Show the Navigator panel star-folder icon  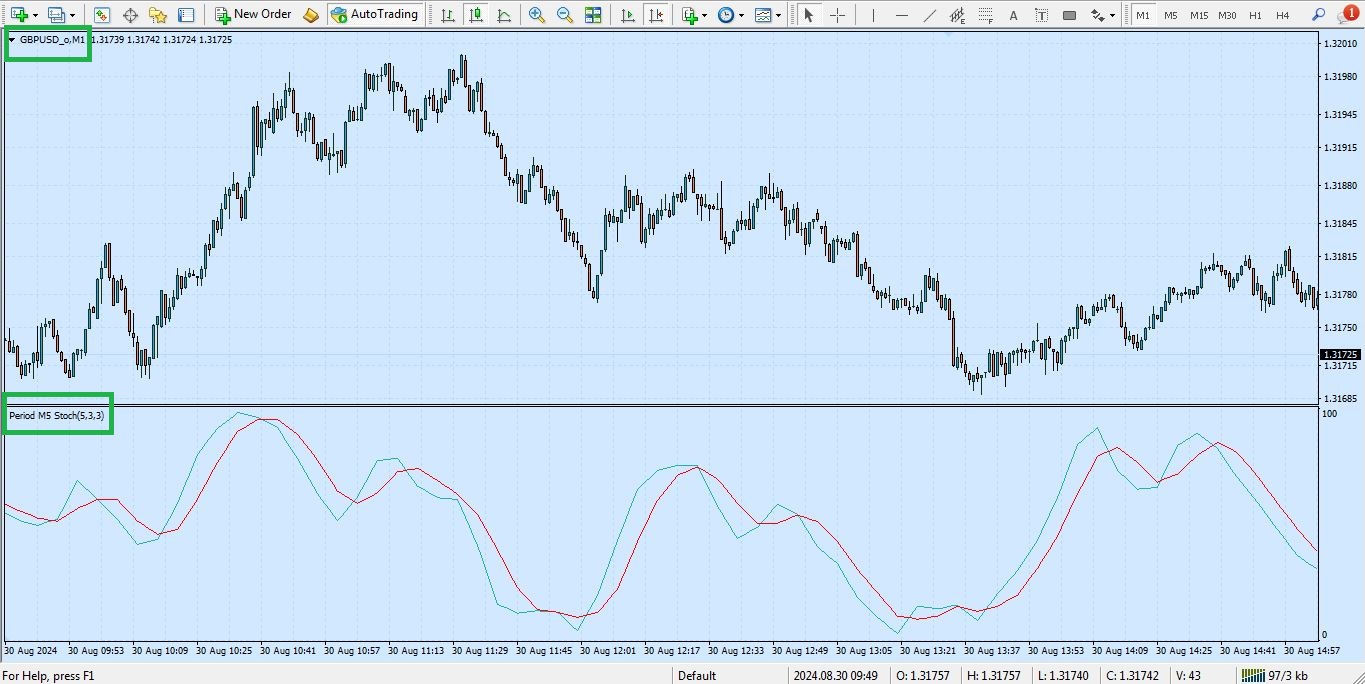pos(158,15)
